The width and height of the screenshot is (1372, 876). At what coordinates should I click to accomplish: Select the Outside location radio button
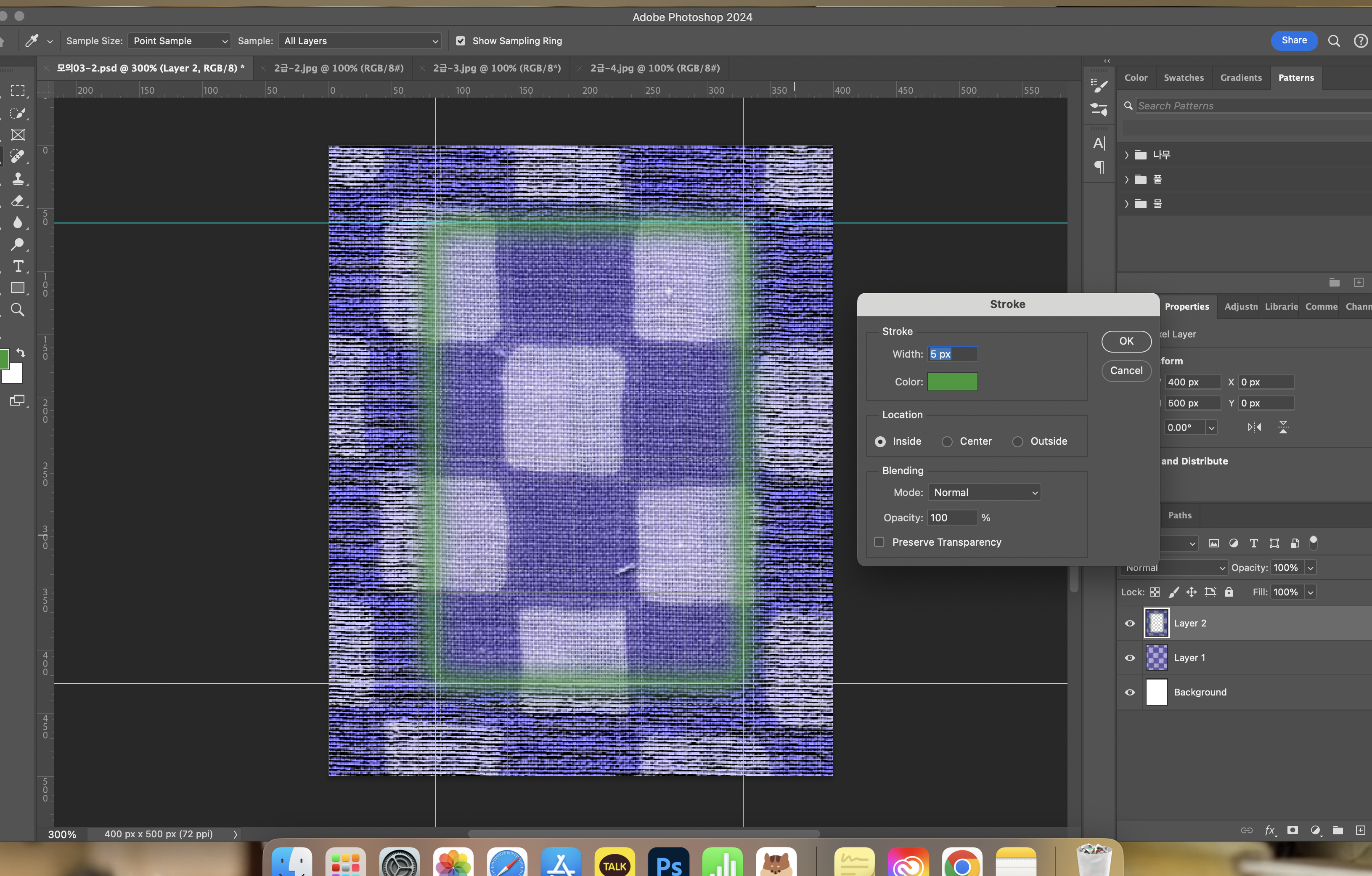tap(1017, 442)
